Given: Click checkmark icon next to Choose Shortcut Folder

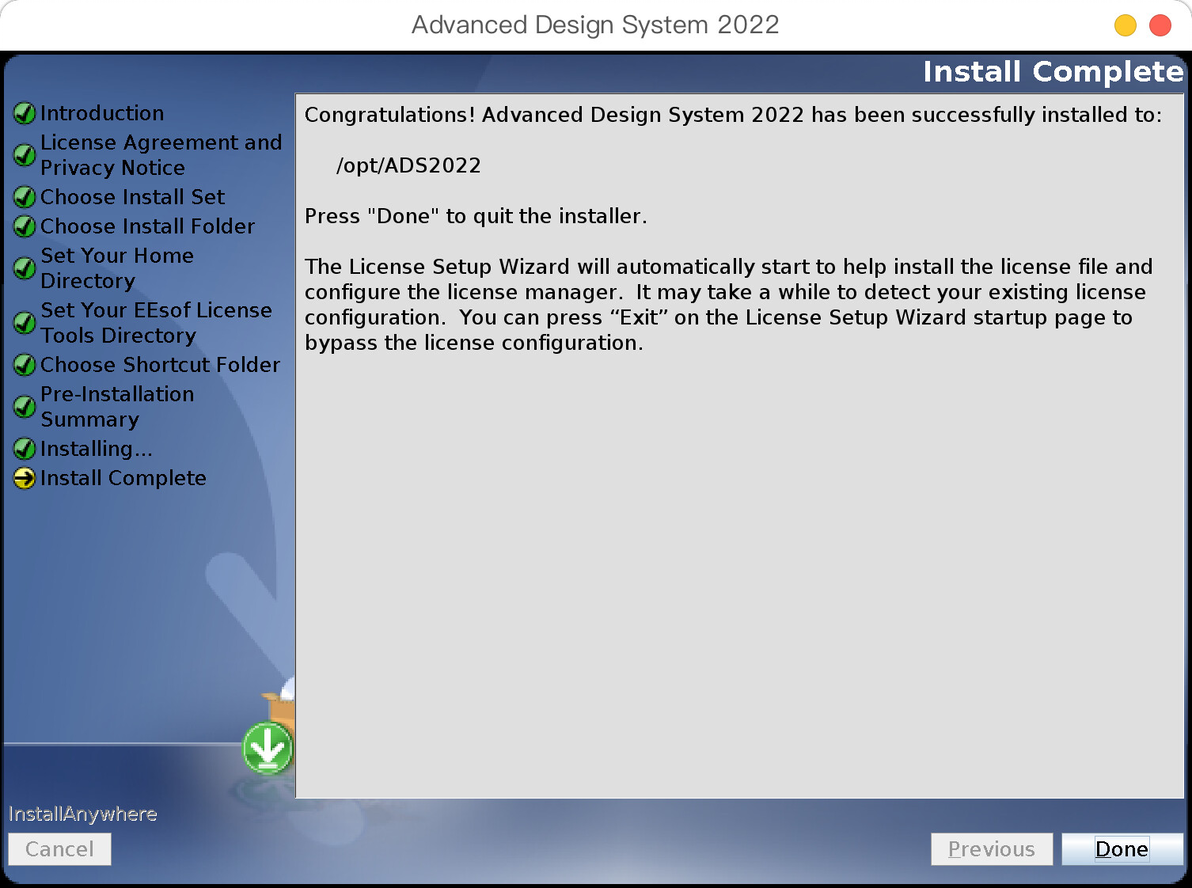Looking at the screenshot, I should pos(24,365).
